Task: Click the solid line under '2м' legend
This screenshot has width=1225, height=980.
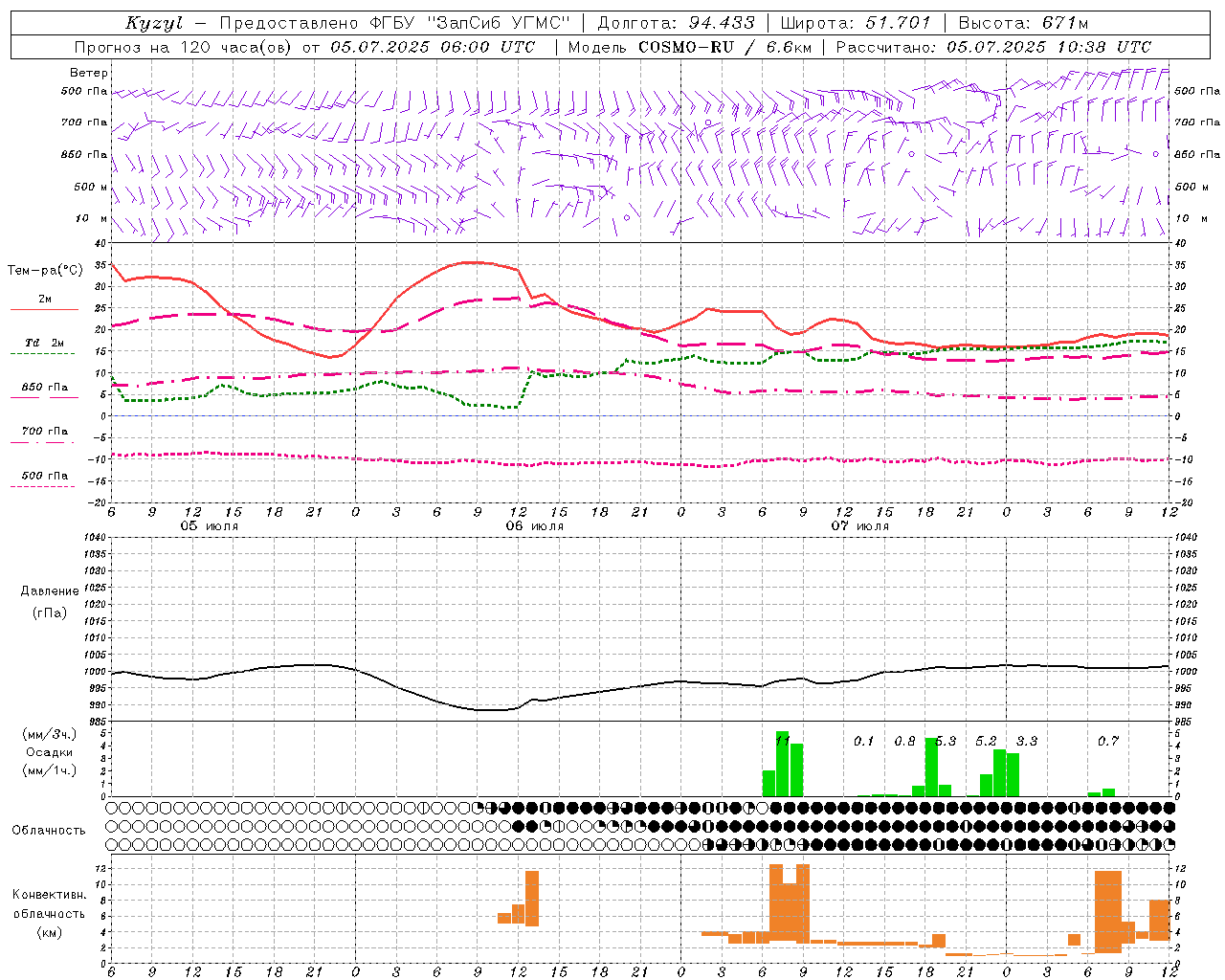Action: click(x=44, y=309)
